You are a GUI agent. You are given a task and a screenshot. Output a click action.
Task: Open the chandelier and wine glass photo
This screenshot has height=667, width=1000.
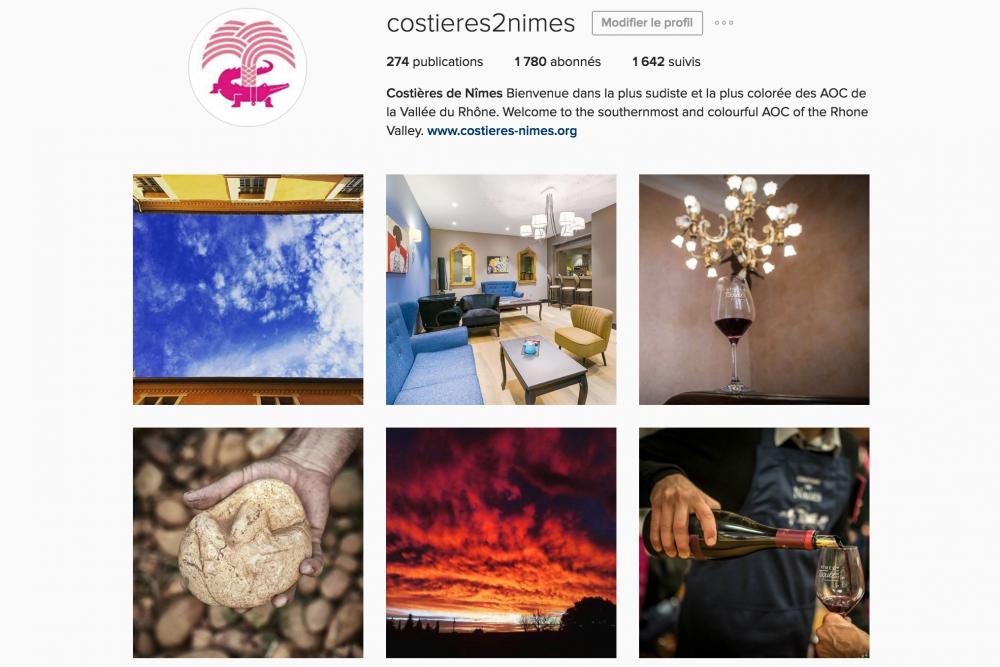pos(754,290)
